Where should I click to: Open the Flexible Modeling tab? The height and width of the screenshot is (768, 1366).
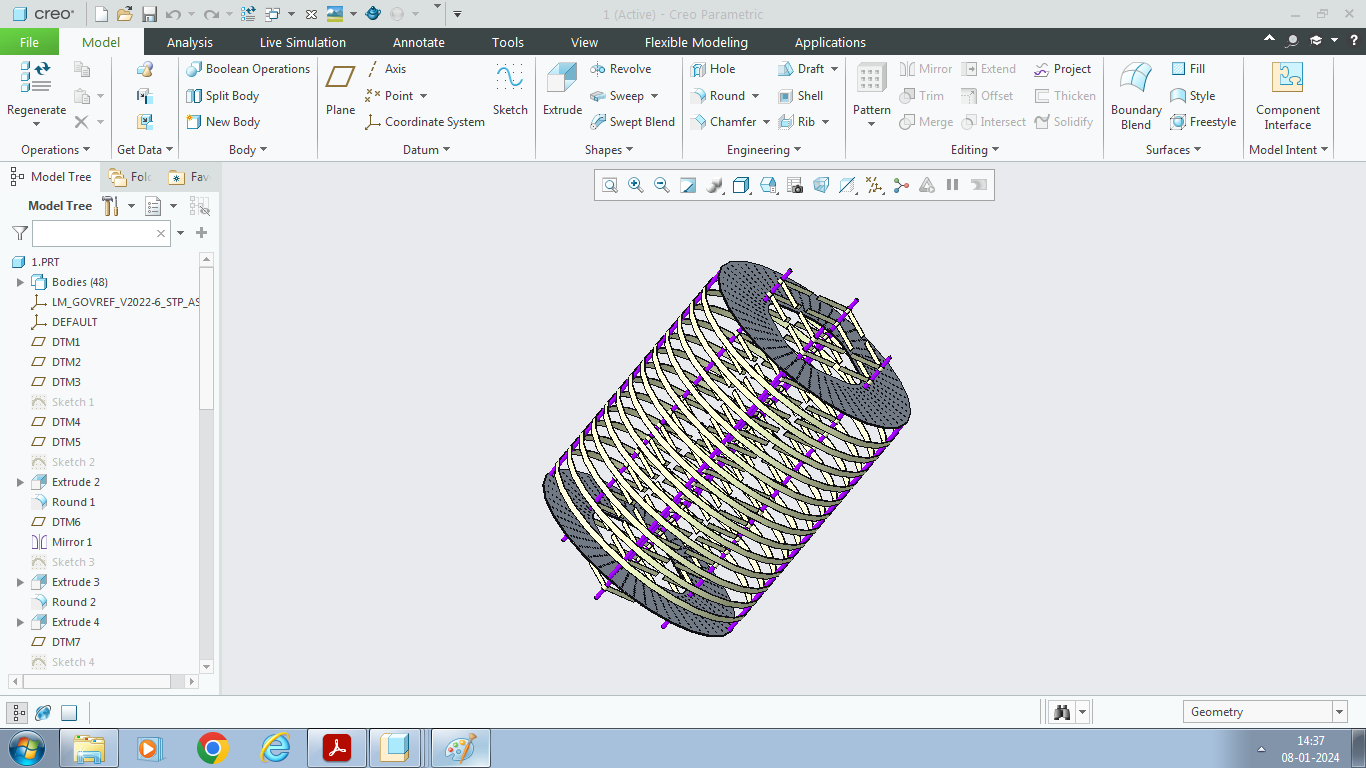point(696,42)
